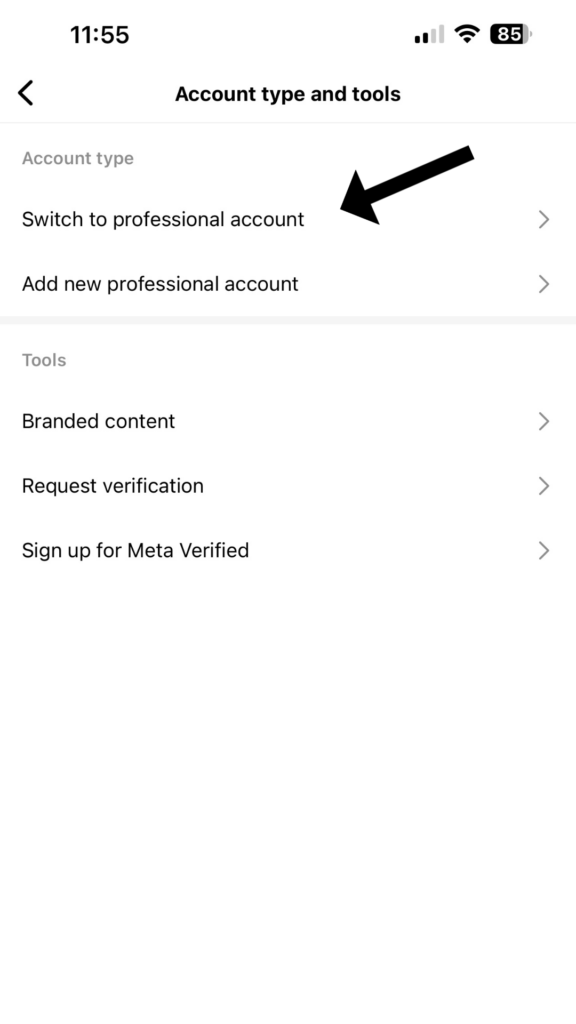Open chevron next to Sign up for Meta Verified
The height and width of the screenshot is (1024, 576).
543,551
